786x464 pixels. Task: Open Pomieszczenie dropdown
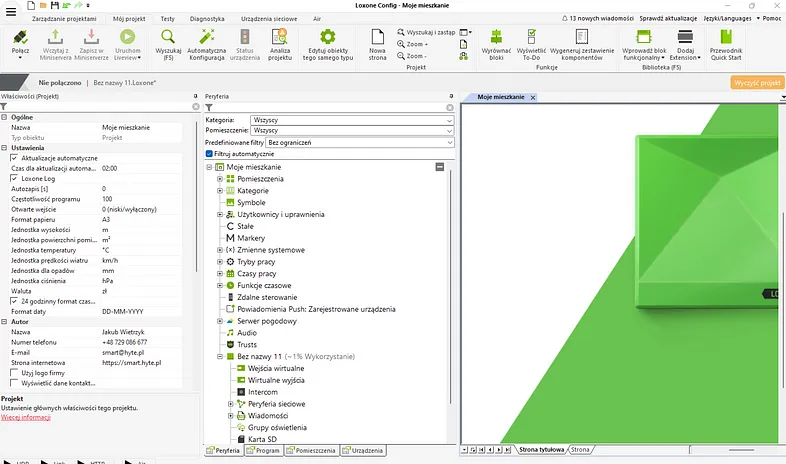(352, 130)
